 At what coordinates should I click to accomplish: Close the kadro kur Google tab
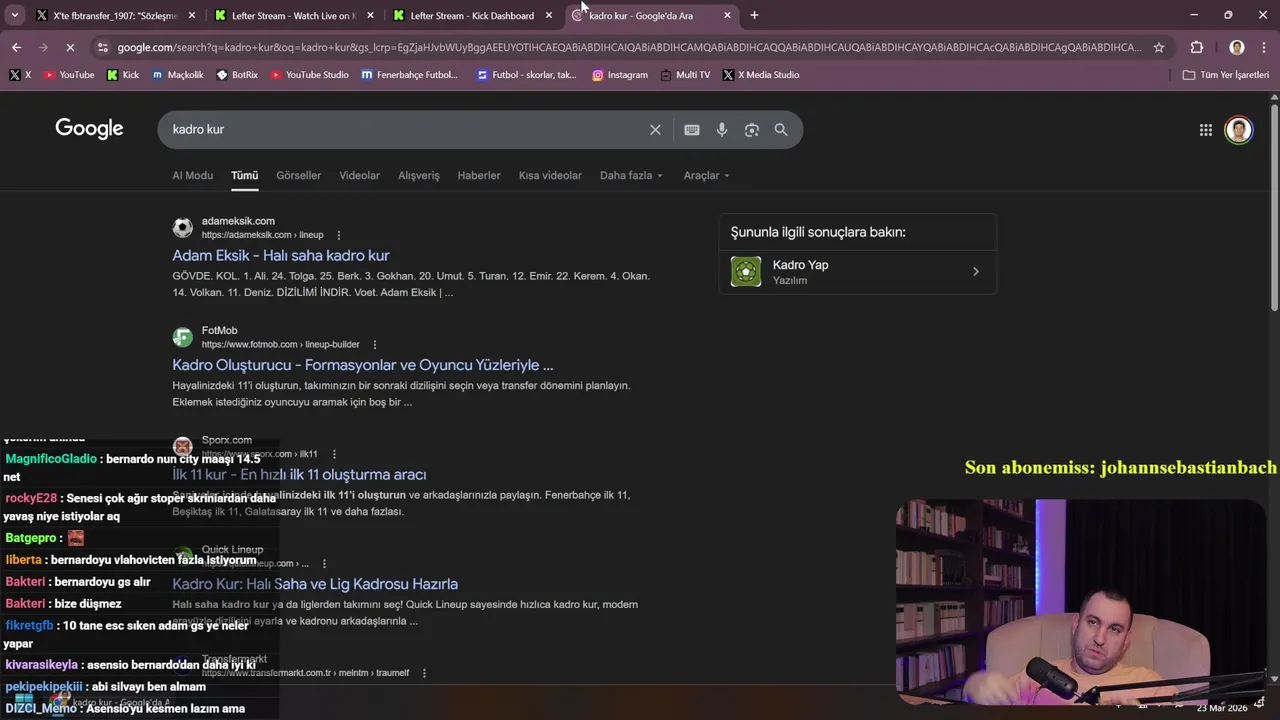click(727, 15)
